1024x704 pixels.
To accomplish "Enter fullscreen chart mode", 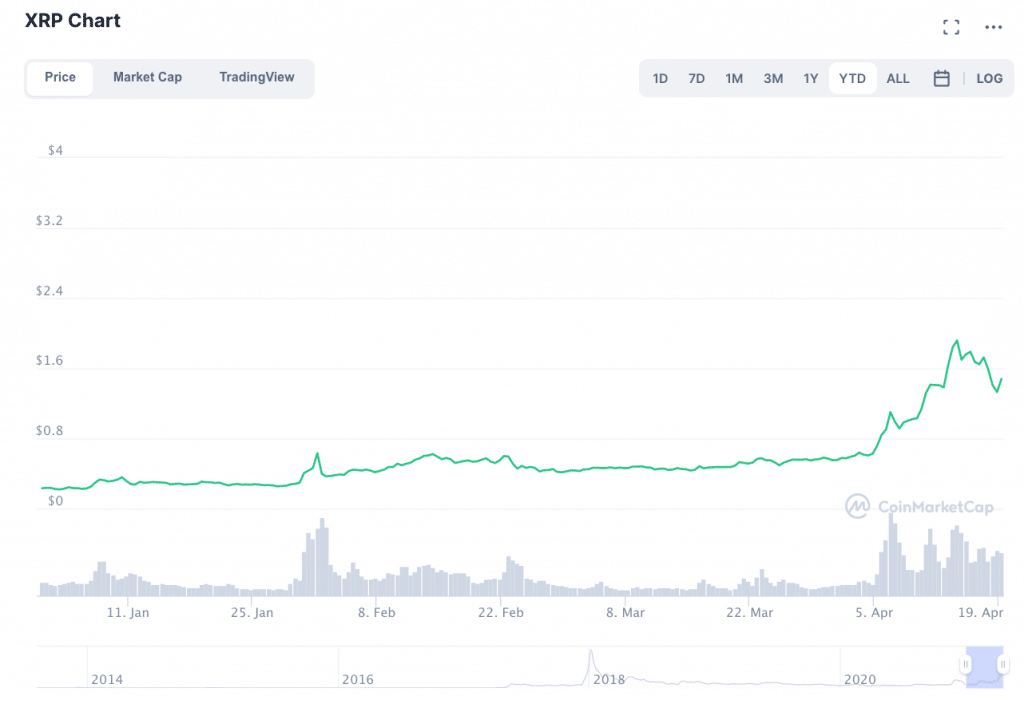I will pyautogui.click(x=951, y=27).
